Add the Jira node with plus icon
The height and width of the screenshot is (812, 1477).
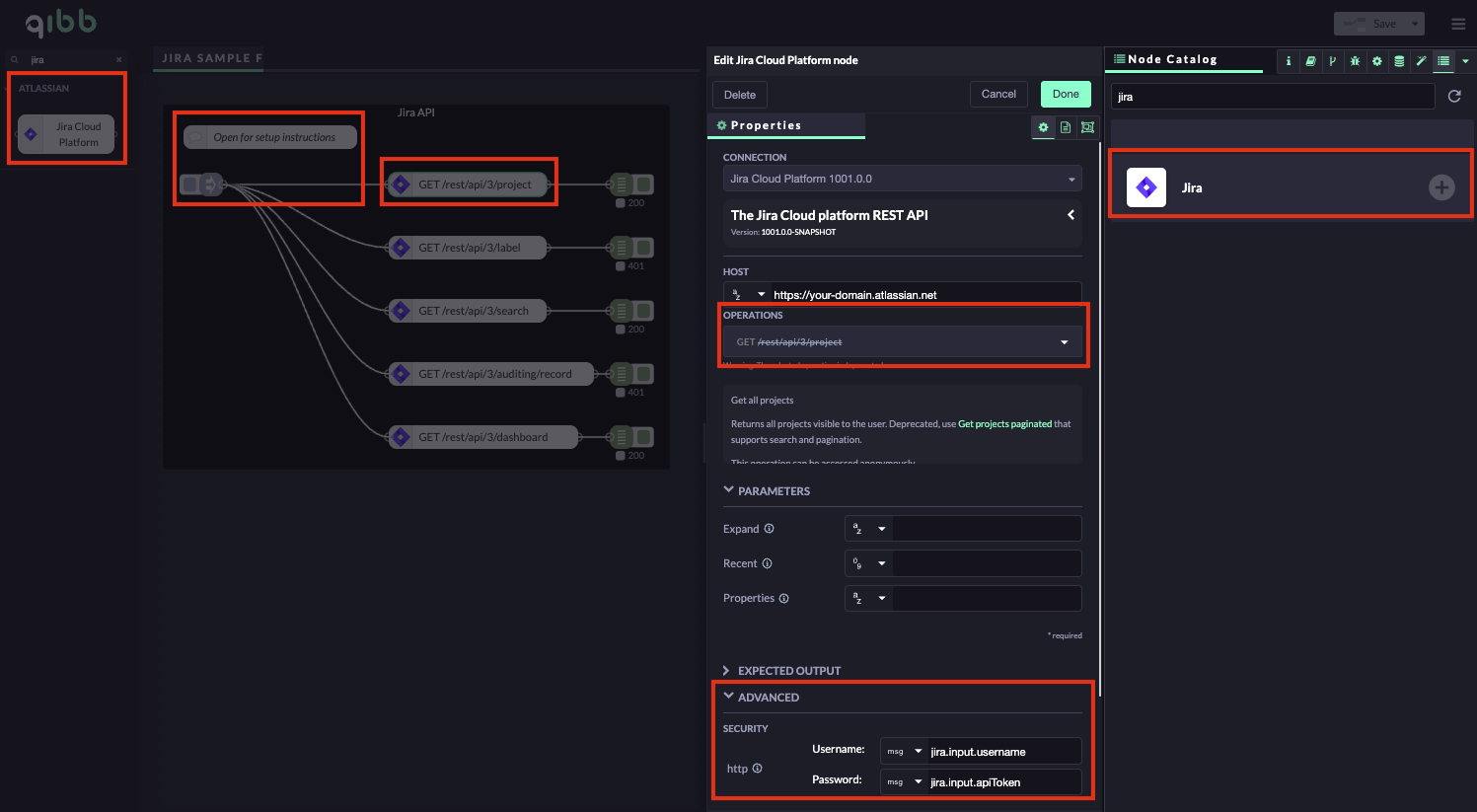(1441, 187)
